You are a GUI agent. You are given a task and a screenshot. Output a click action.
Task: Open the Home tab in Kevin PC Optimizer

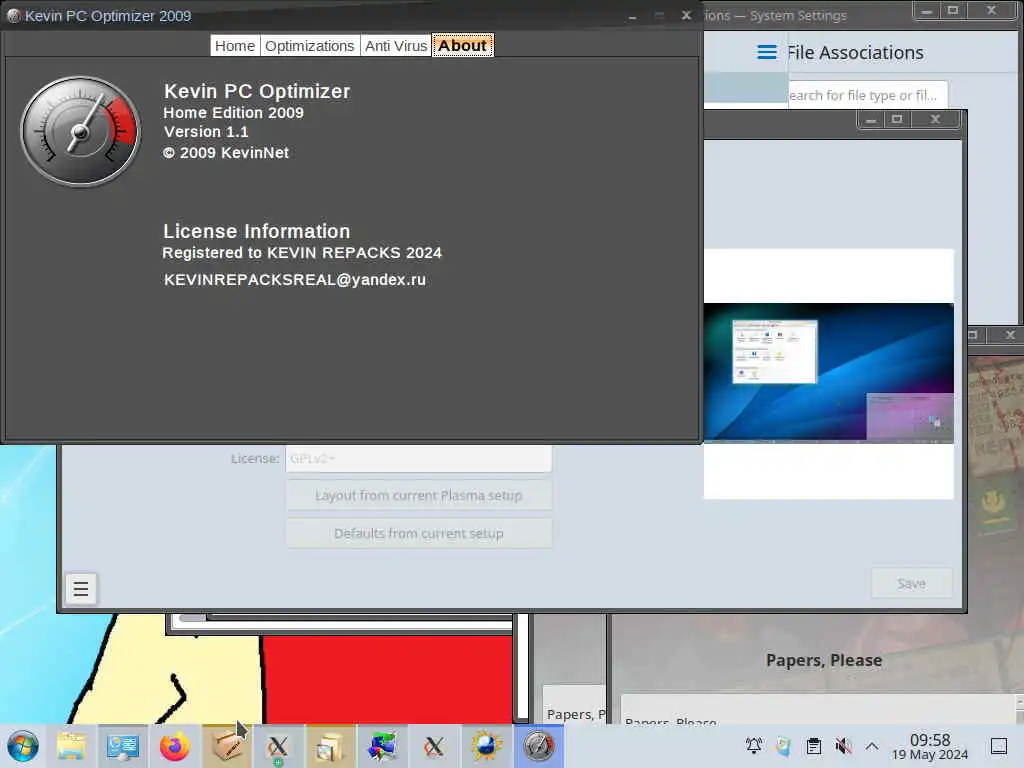click(235, 46)
